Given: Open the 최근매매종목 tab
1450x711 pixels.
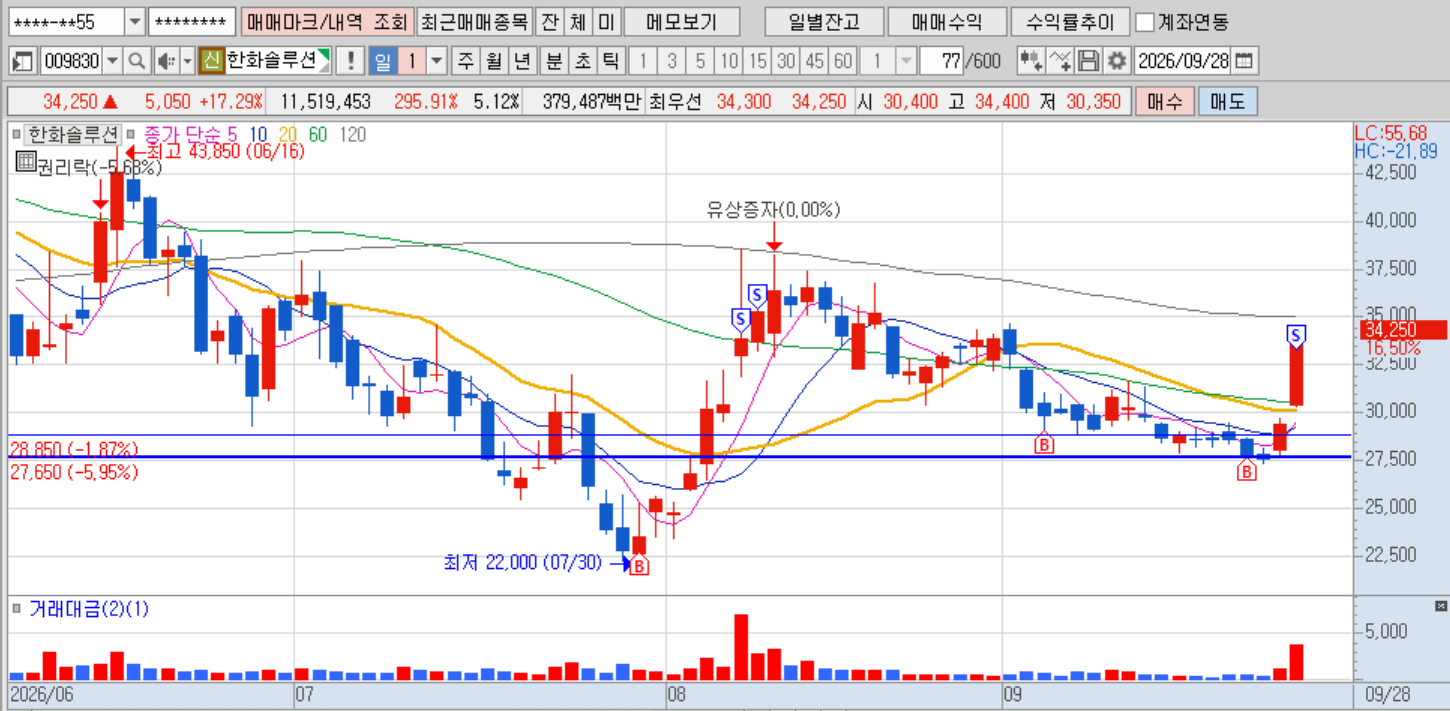Looking at the screenshot, I should [474, 22].
